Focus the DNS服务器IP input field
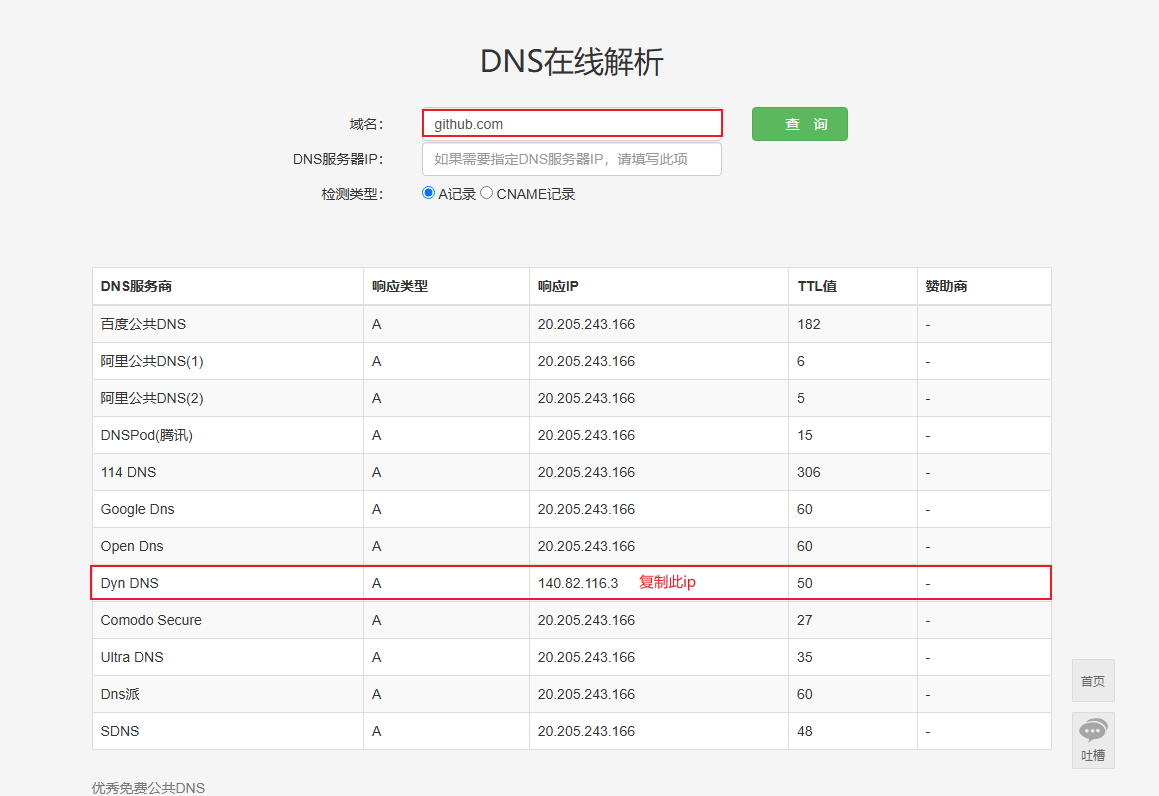This screenshot has height=796, width=1159. click(572, 159)
